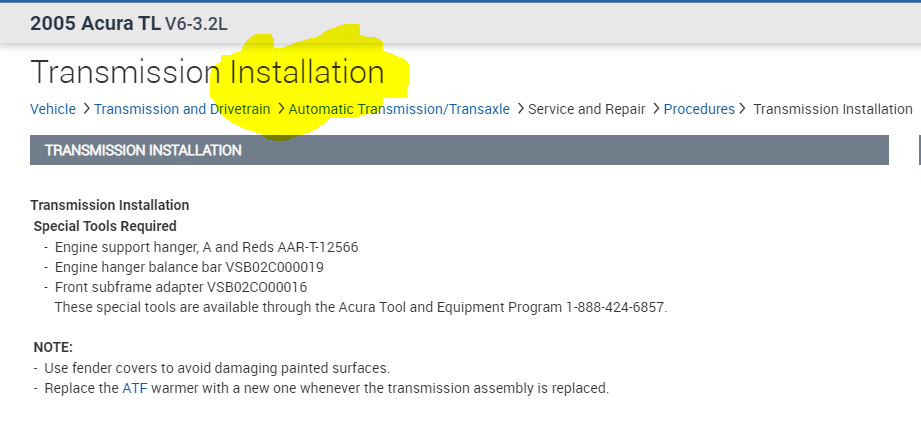Click the final Transmission Installation breadcrumb item
Viewport: 921px width, 428px height.
832,109
